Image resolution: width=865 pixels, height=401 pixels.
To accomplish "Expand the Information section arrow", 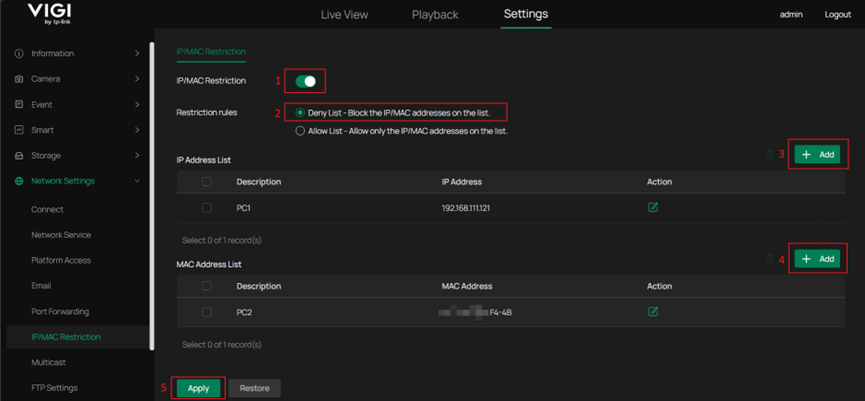I will point(137,54).
